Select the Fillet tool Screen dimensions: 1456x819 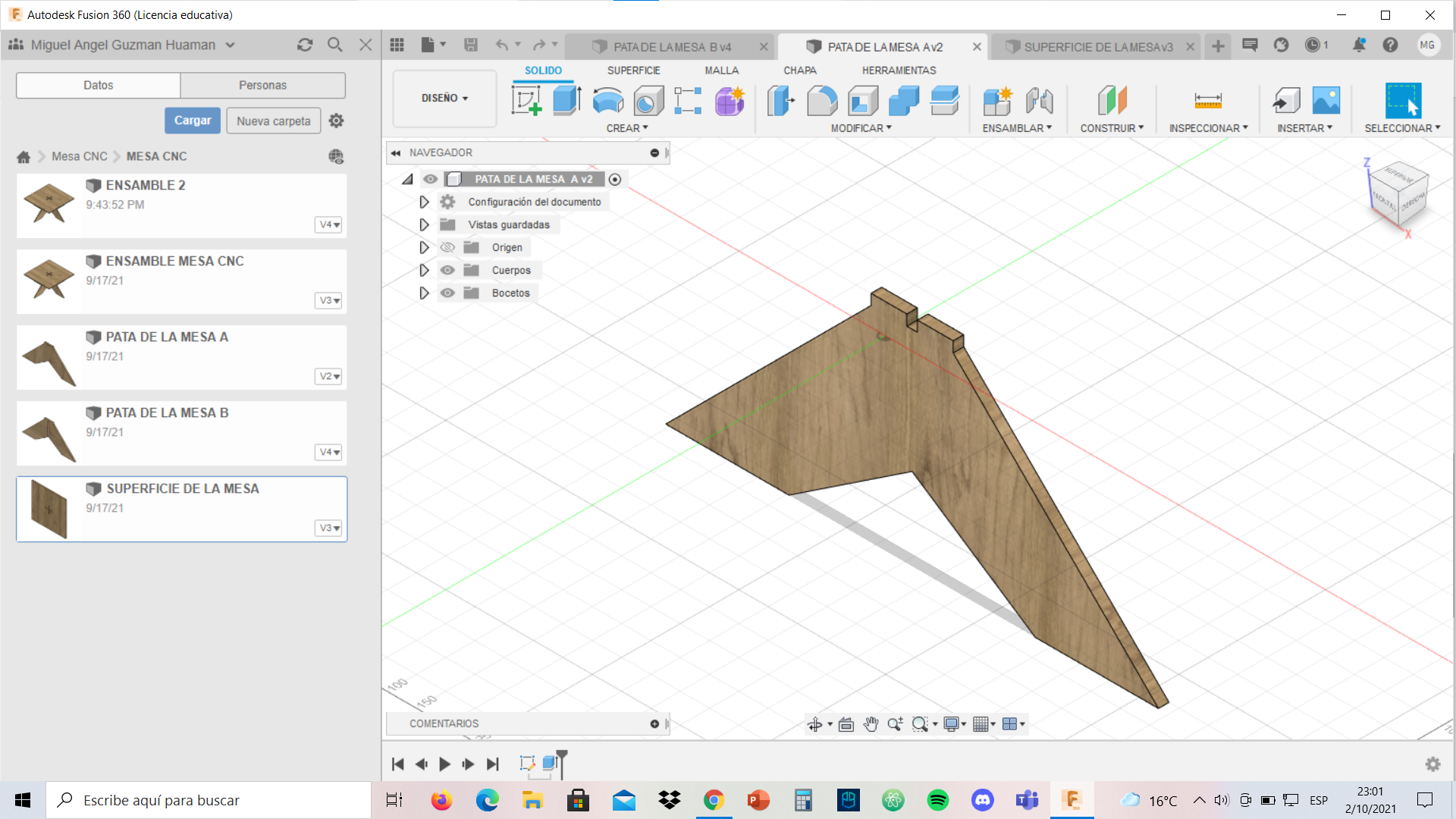(x=822, y=100)
